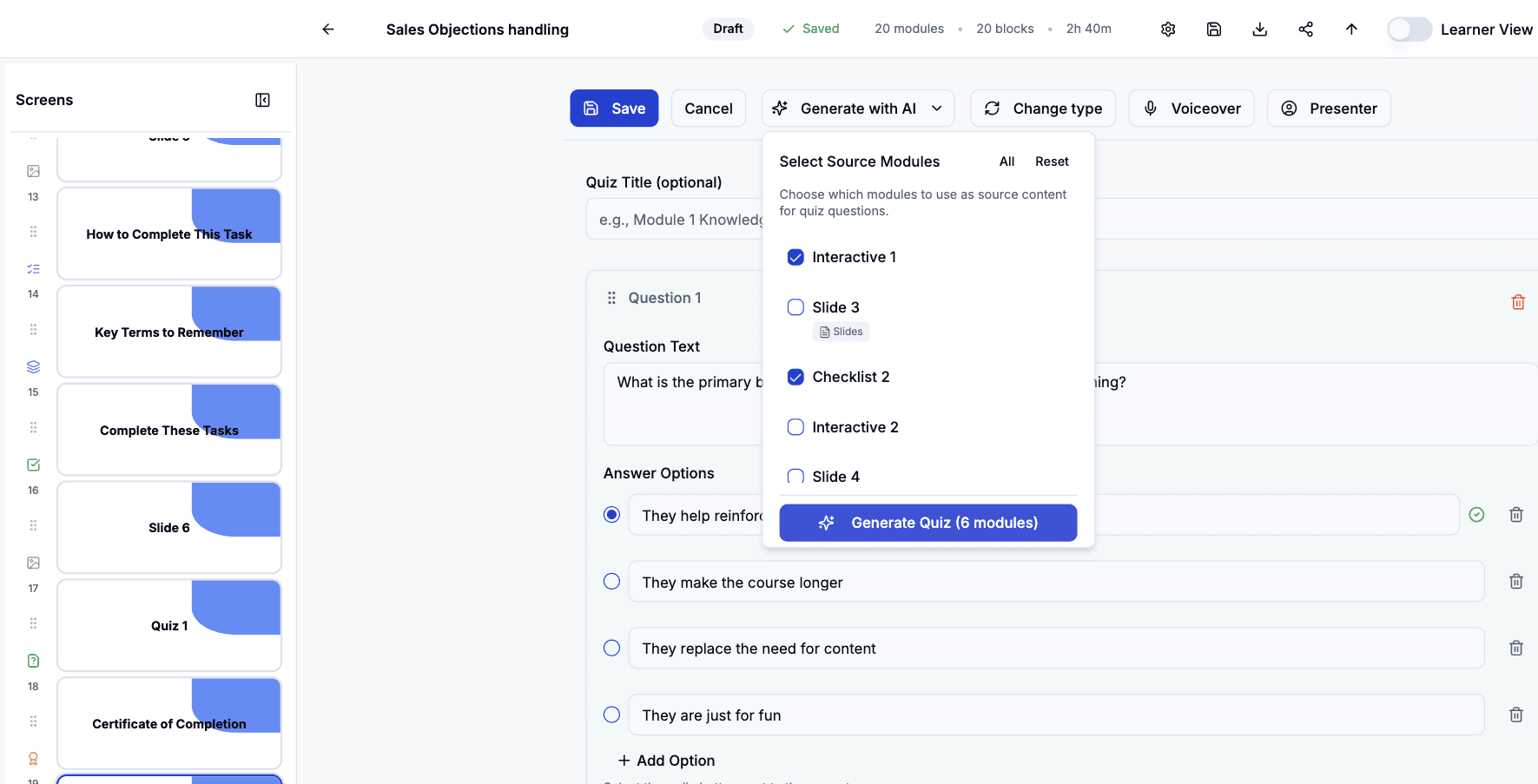
Task: Check the Slide 3 module checkbox
Action: click(795, 306)
